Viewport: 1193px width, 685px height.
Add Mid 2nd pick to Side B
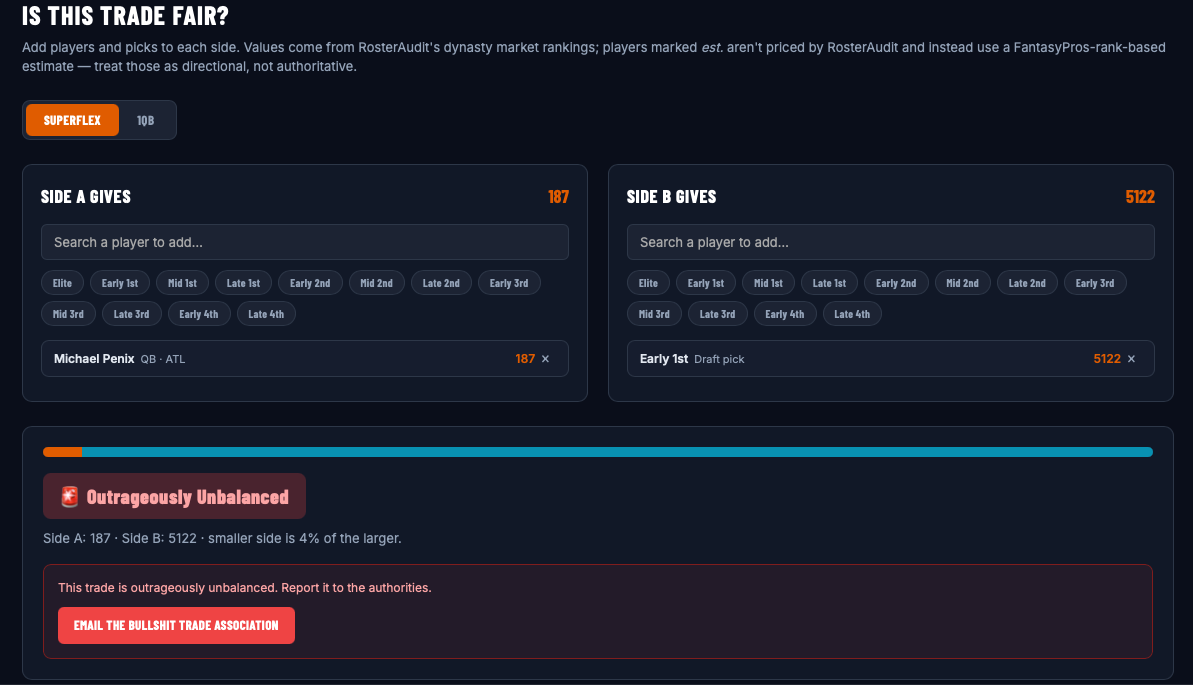[962, 283]
